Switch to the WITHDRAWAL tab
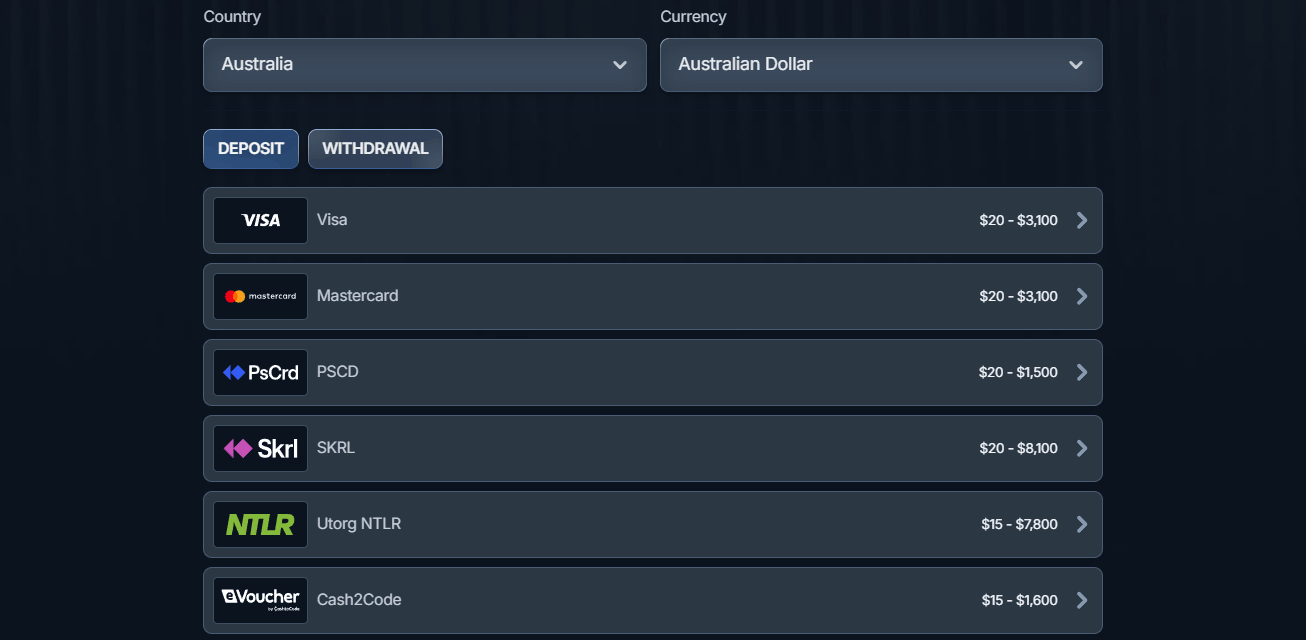 (375, 148)
